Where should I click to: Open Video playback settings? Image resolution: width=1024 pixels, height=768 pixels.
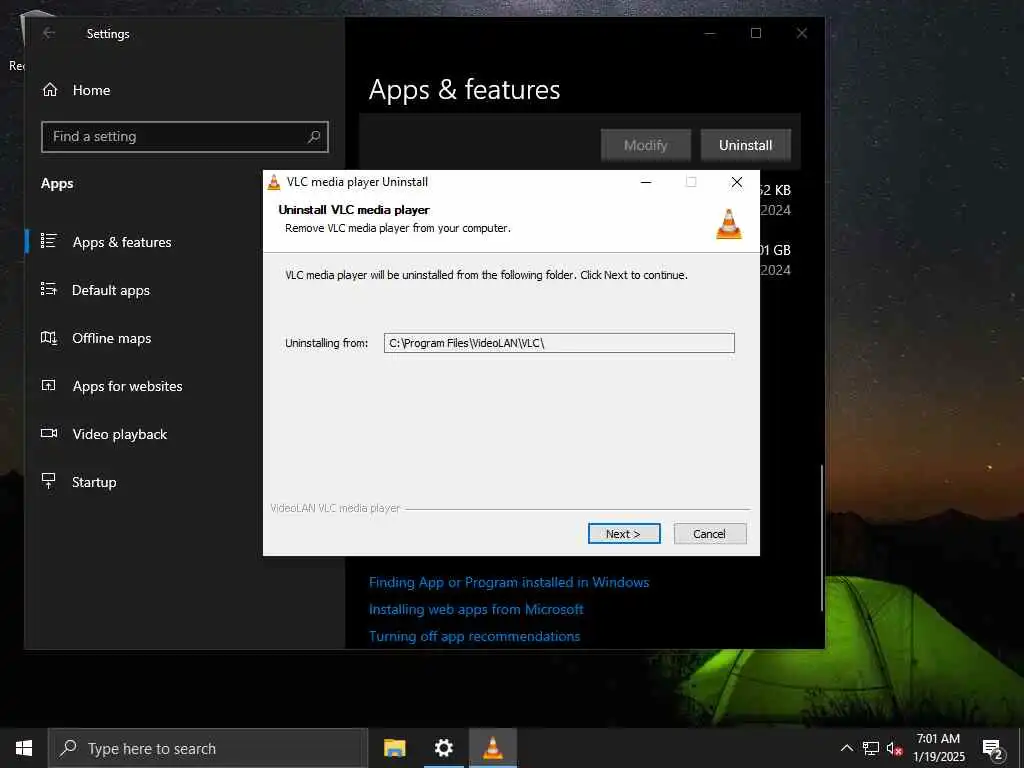[x=120, y=434]
